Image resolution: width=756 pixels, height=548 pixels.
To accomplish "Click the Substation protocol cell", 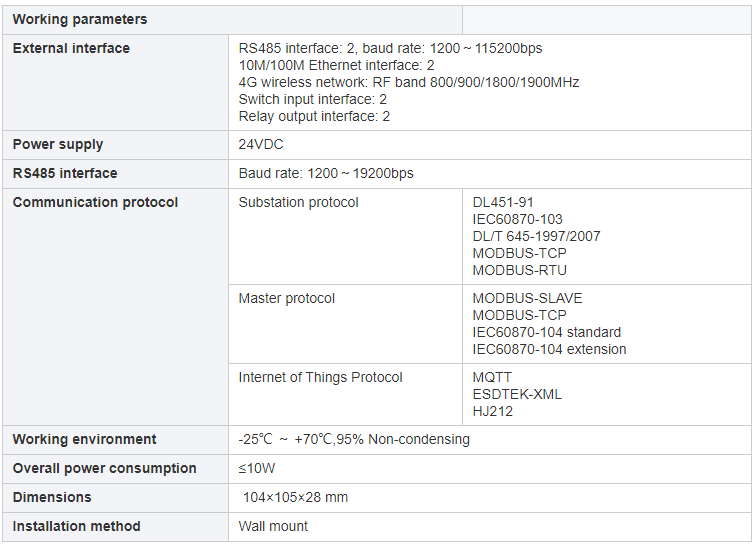I will click(345, 236).
